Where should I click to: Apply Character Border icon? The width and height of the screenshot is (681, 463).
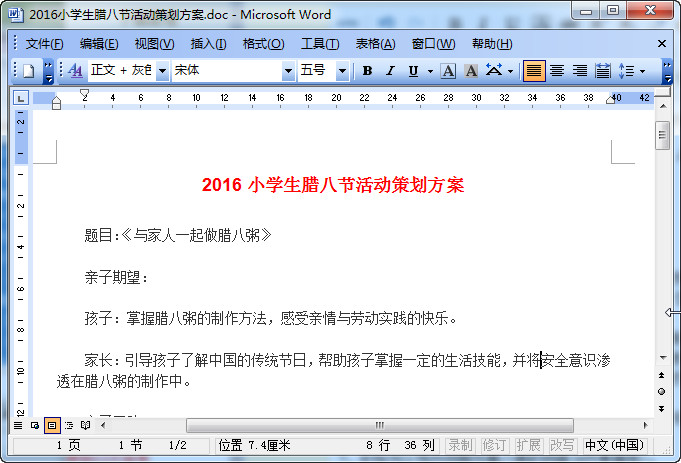448,70
